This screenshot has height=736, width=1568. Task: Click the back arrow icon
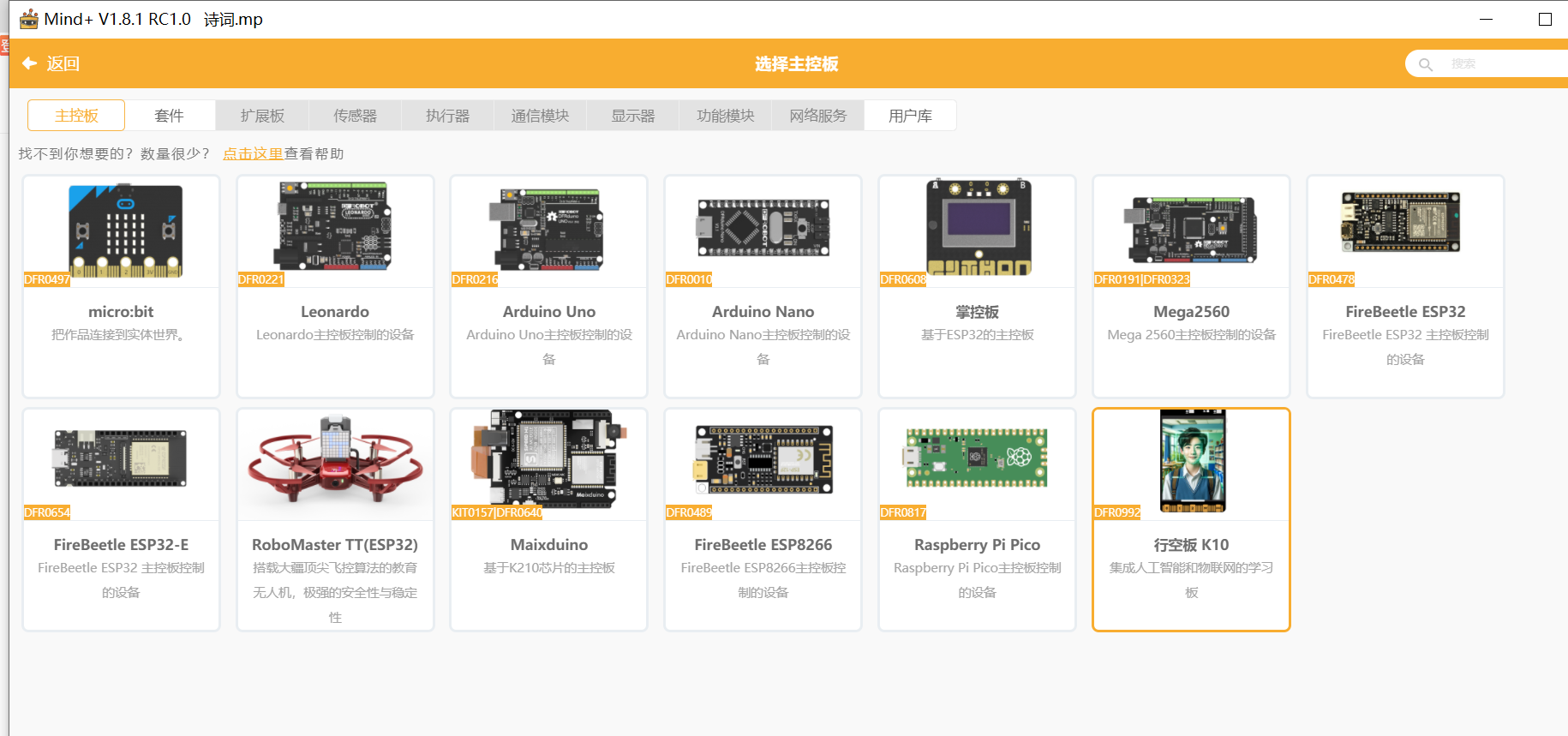click(30, 63)
